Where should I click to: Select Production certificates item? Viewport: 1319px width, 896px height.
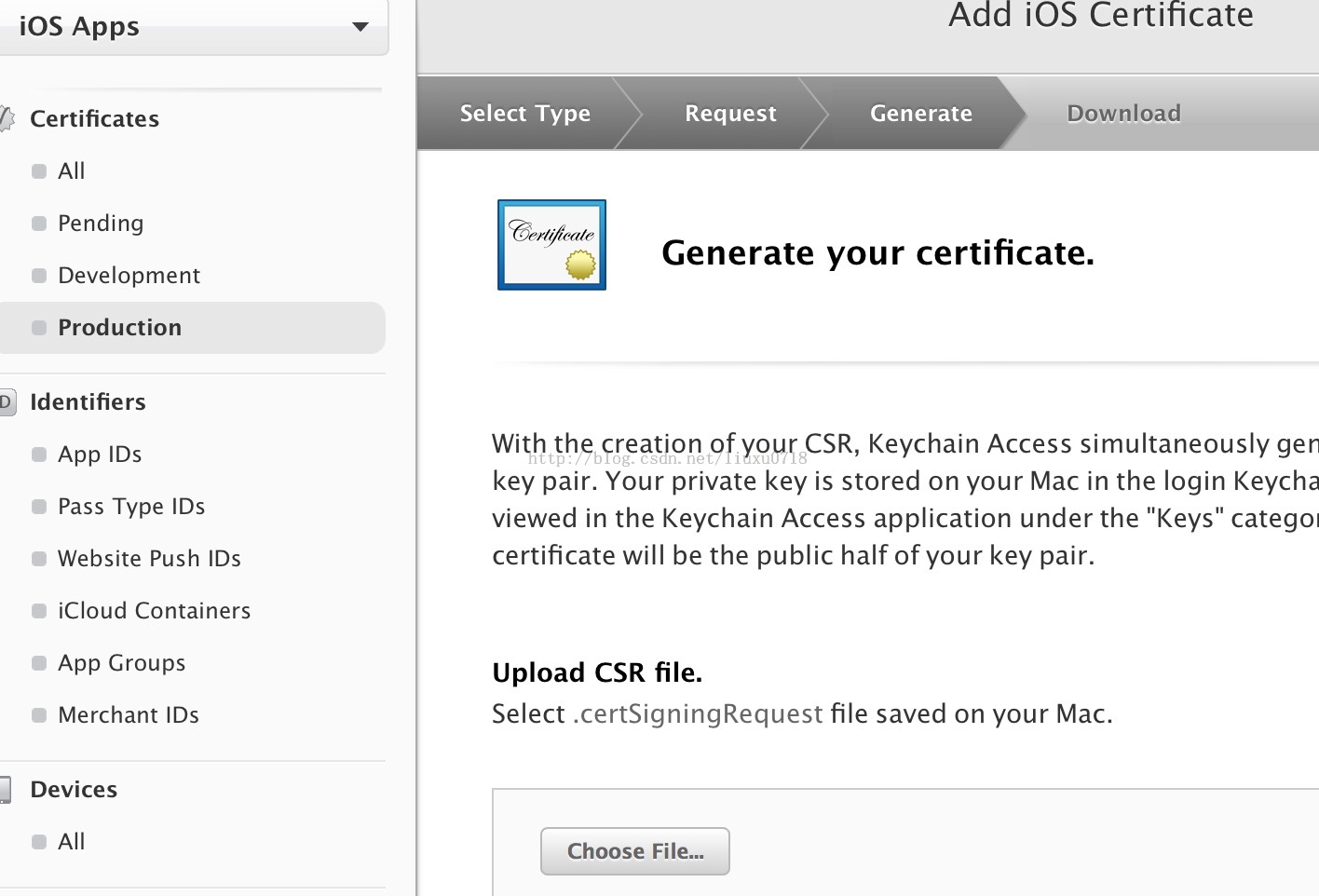(119, 328)
